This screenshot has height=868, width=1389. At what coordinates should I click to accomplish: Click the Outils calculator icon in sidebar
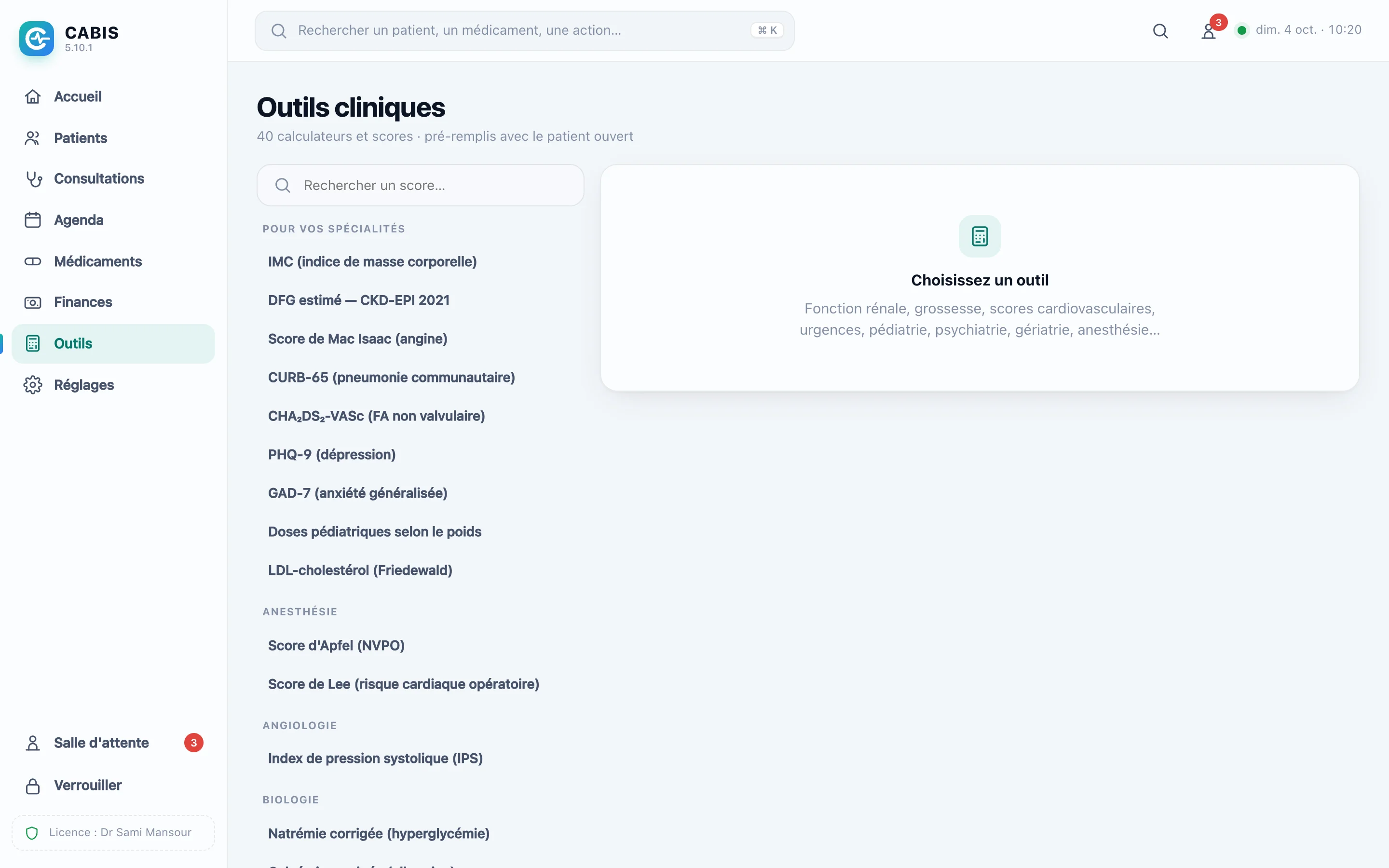pyautogui.click(x=33, y=343)
